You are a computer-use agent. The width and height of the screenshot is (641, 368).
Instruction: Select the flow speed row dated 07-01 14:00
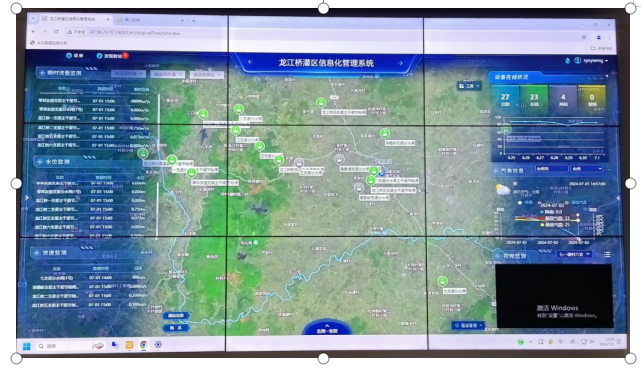(89, 277)
